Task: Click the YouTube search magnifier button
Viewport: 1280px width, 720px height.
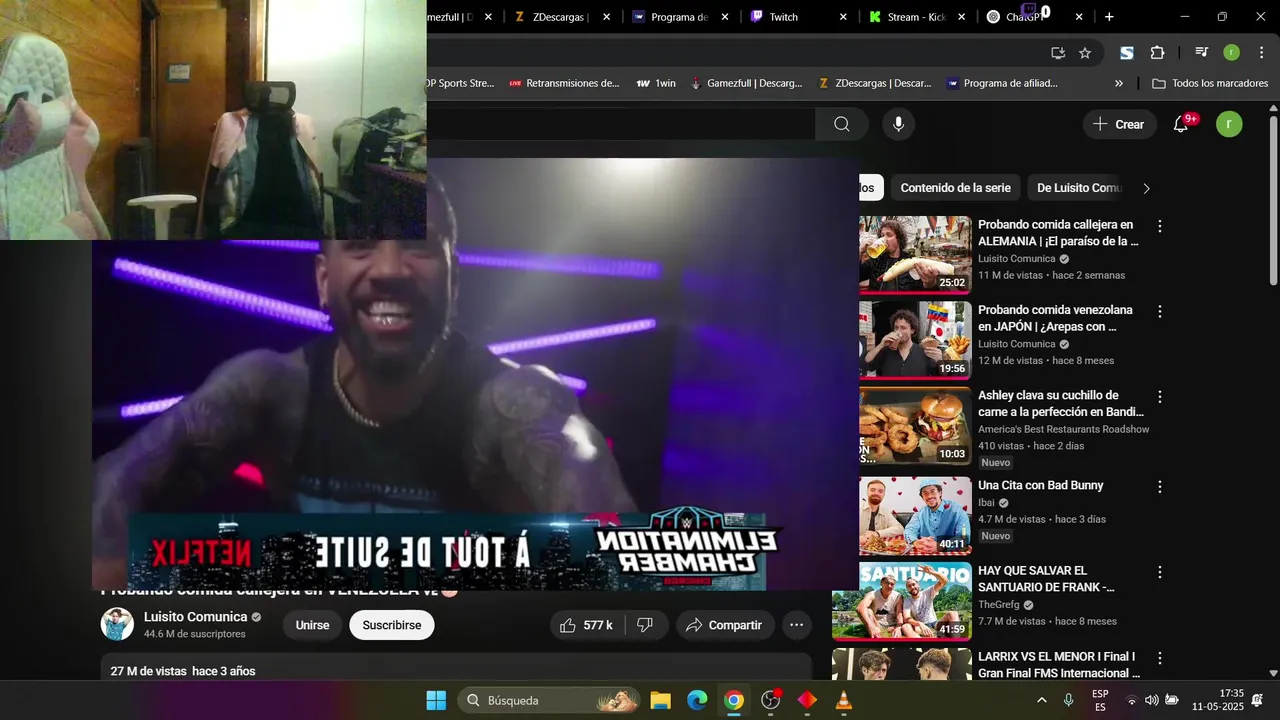Action: 842,124
